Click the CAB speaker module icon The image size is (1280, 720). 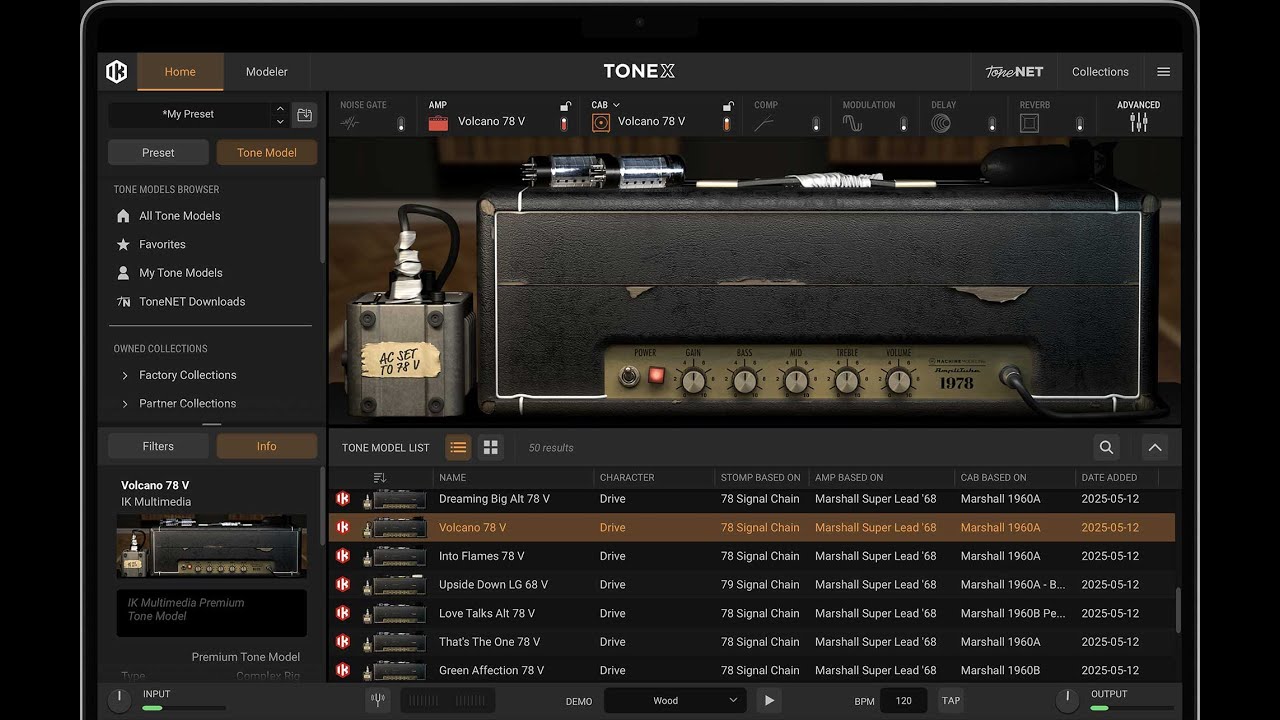click(601, 123)
